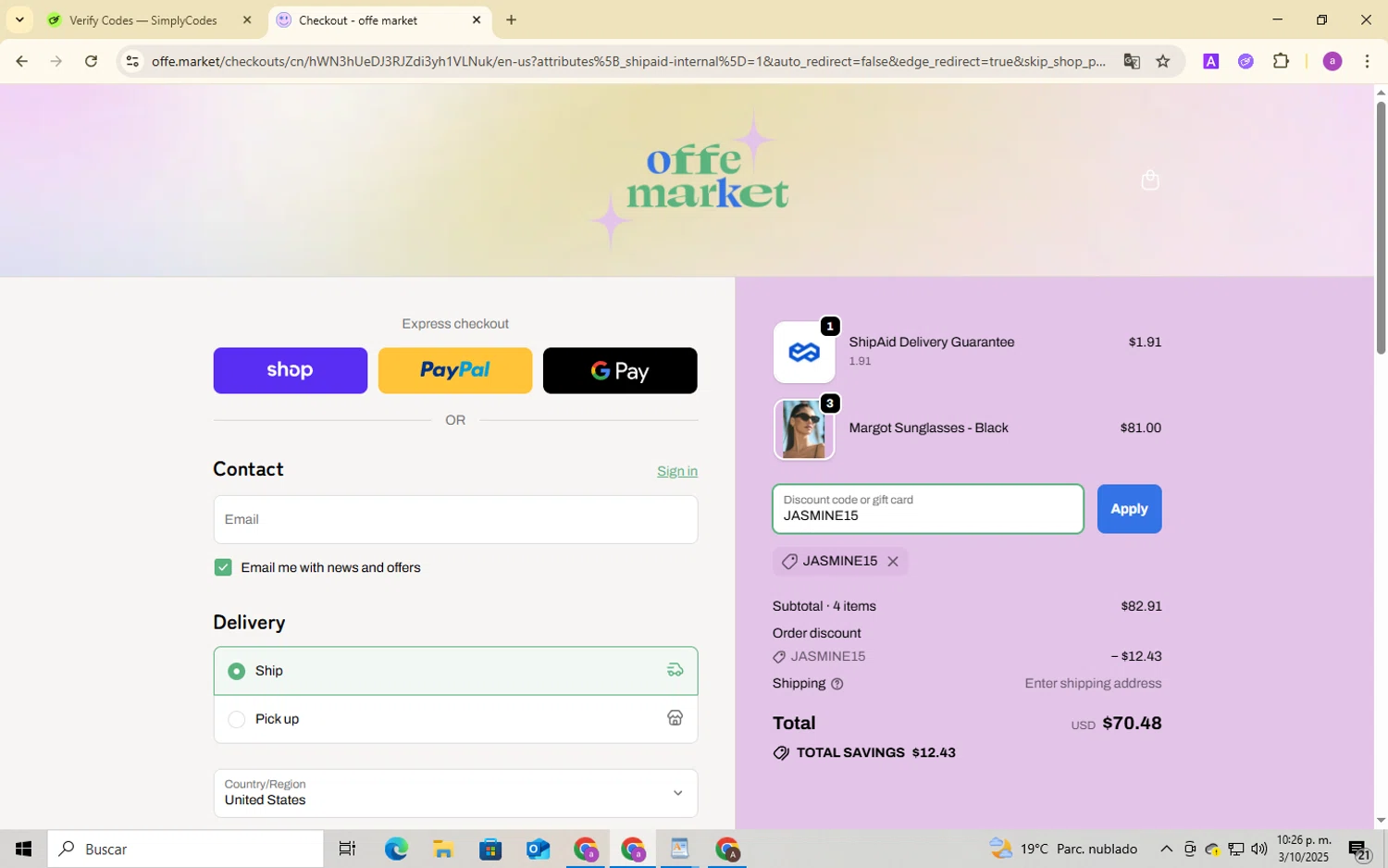Expand the Country/Region dropdown
1388x868 pixels.
pos(455,793)
